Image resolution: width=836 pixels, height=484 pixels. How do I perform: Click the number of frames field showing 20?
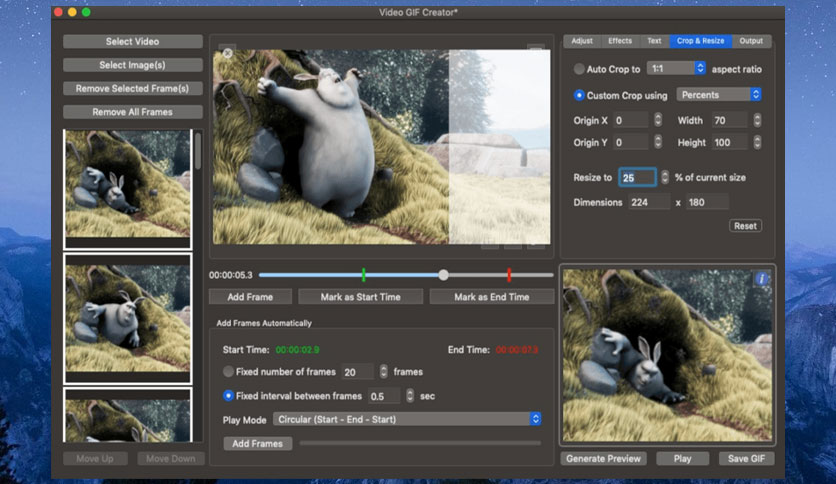[x=357, y=372]
